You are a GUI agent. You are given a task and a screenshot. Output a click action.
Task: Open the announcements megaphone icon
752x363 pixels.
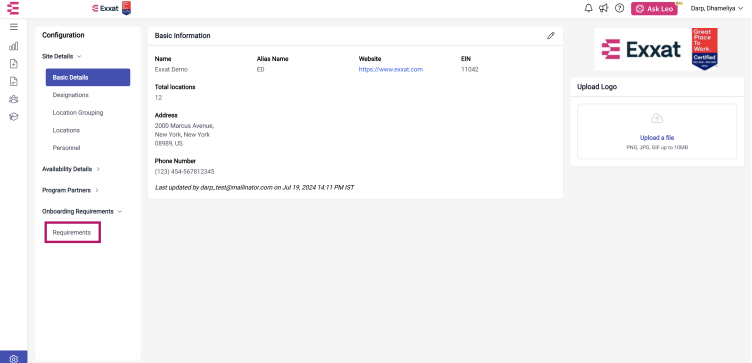[604, 8]
